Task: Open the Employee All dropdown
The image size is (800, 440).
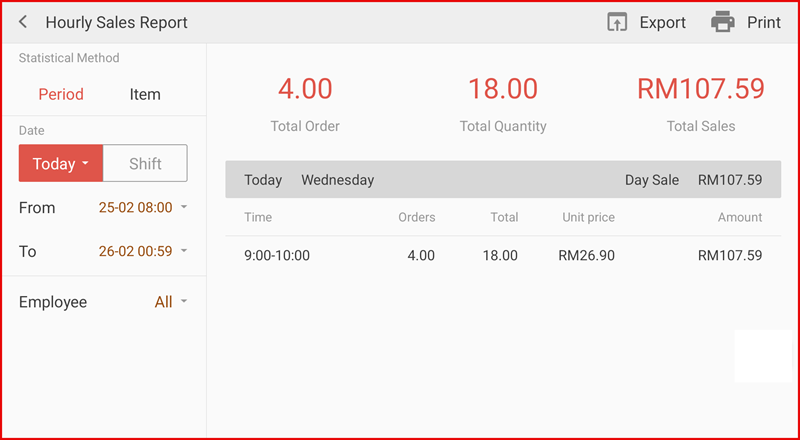Action: (170, 302)
